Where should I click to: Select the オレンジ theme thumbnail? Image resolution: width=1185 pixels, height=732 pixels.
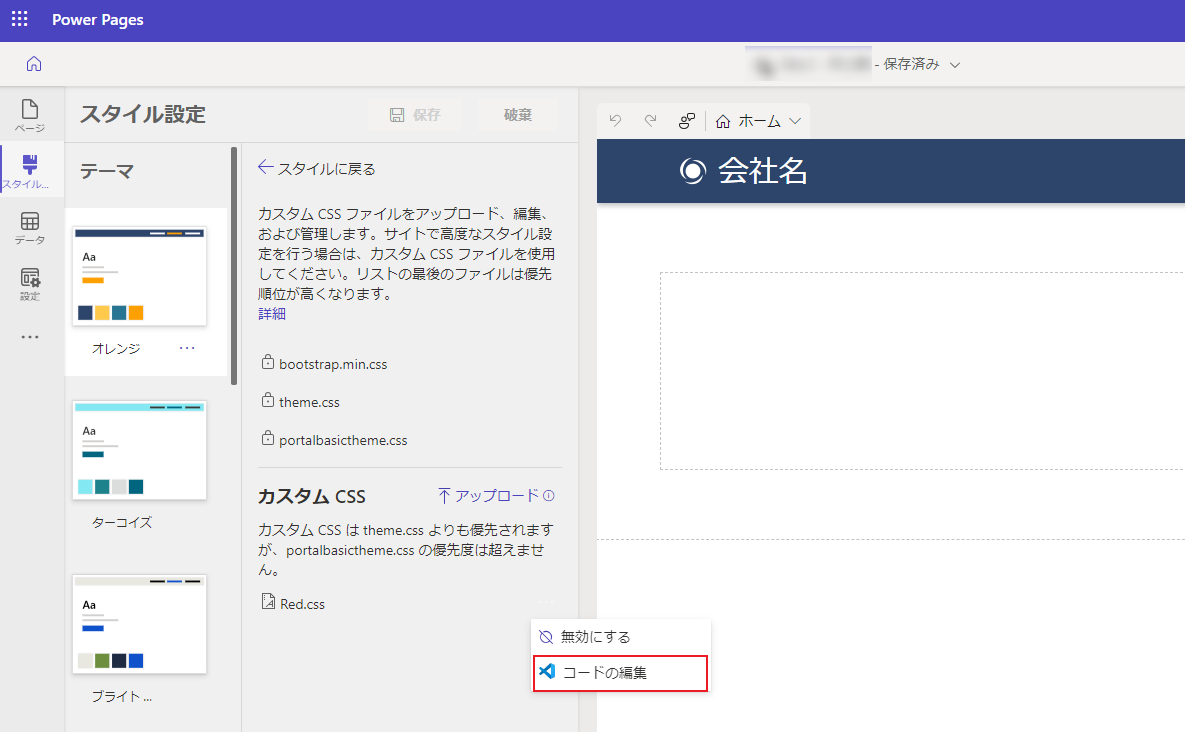click(x=140, y=276)
